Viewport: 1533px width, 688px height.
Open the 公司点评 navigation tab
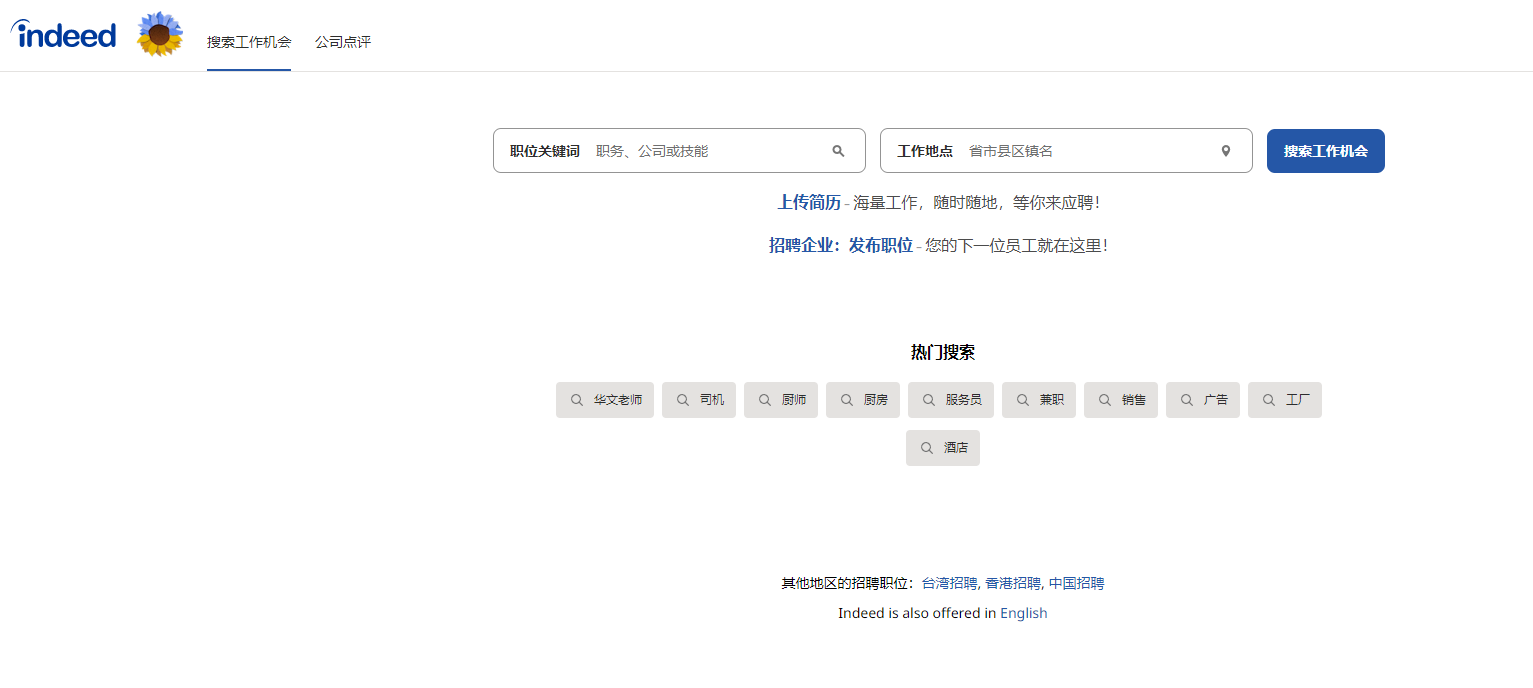pyautogui.click(x=343, y=42)
